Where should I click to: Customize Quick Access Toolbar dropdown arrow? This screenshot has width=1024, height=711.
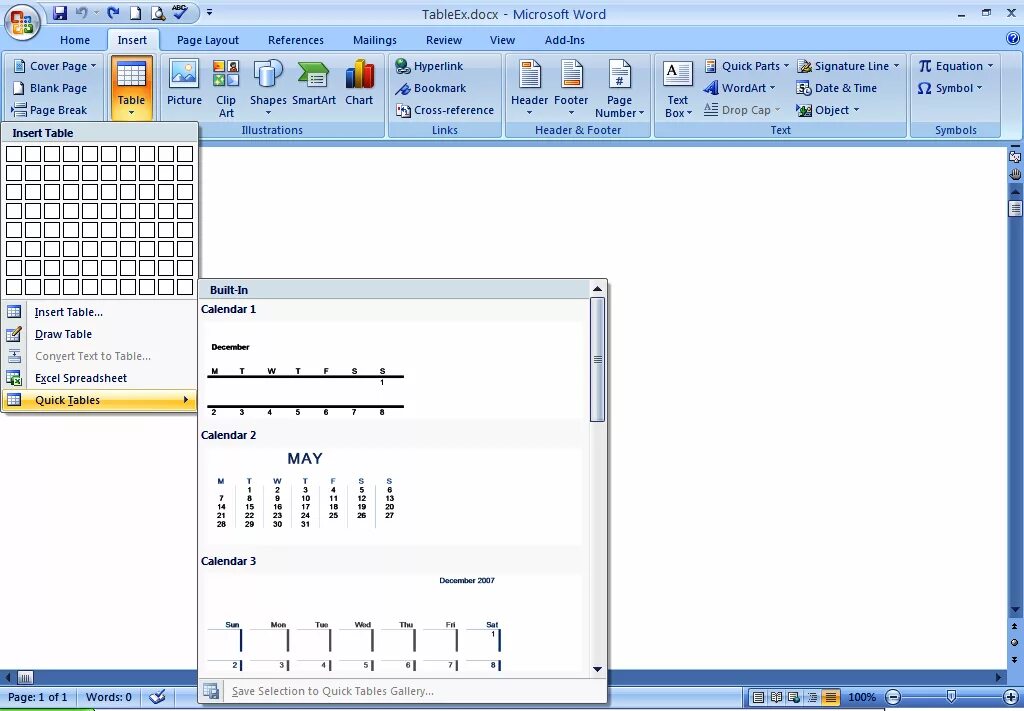click(x=209, y=12)
